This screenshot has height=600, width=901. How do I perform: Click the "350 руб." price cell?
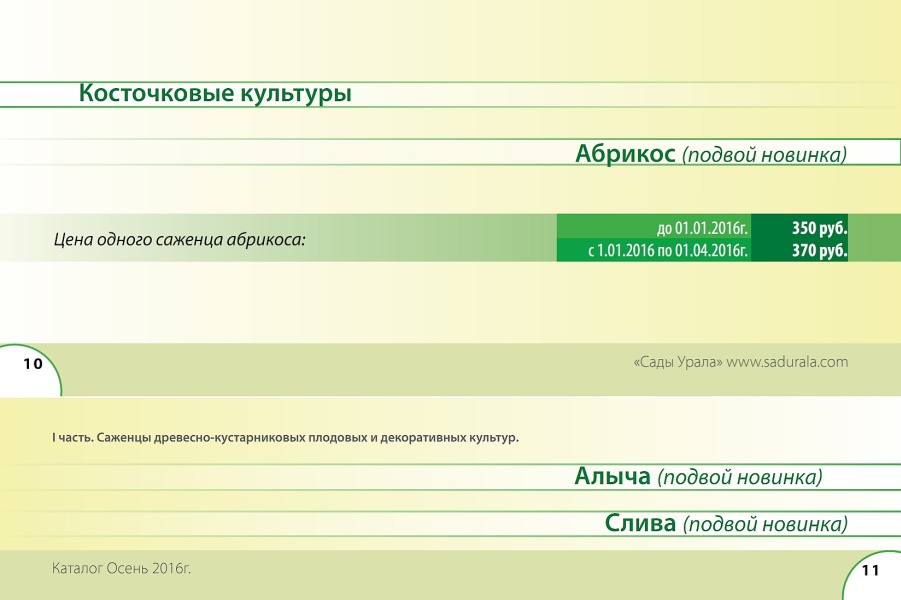click(819, 228)
